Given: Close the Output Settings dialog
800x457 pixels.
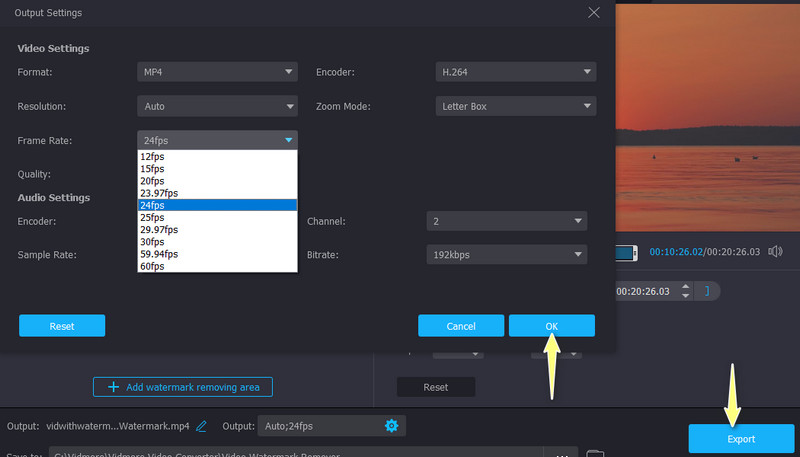Looking at the screenshot, I should coord(594,13).
